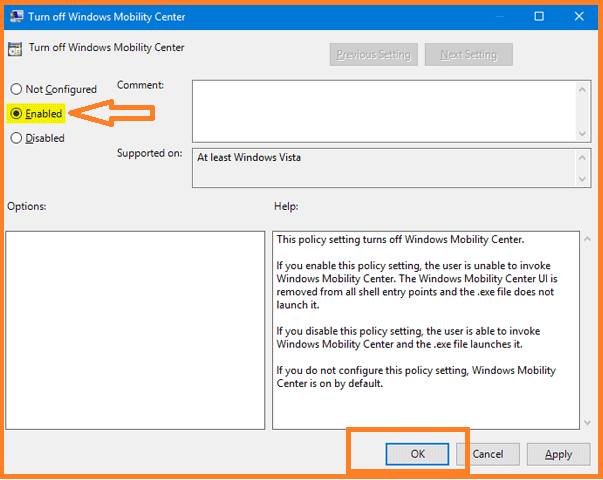The image size is (603, 480).
Task: Click the title bar policy window icon
Action: tap(16, 17)
